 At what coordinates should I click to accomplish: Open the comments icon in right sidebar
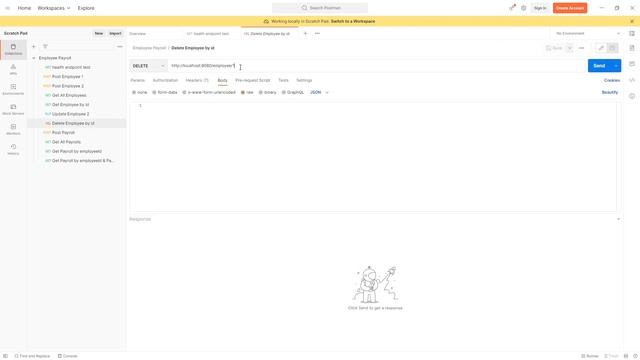click(x=632, y=64)
